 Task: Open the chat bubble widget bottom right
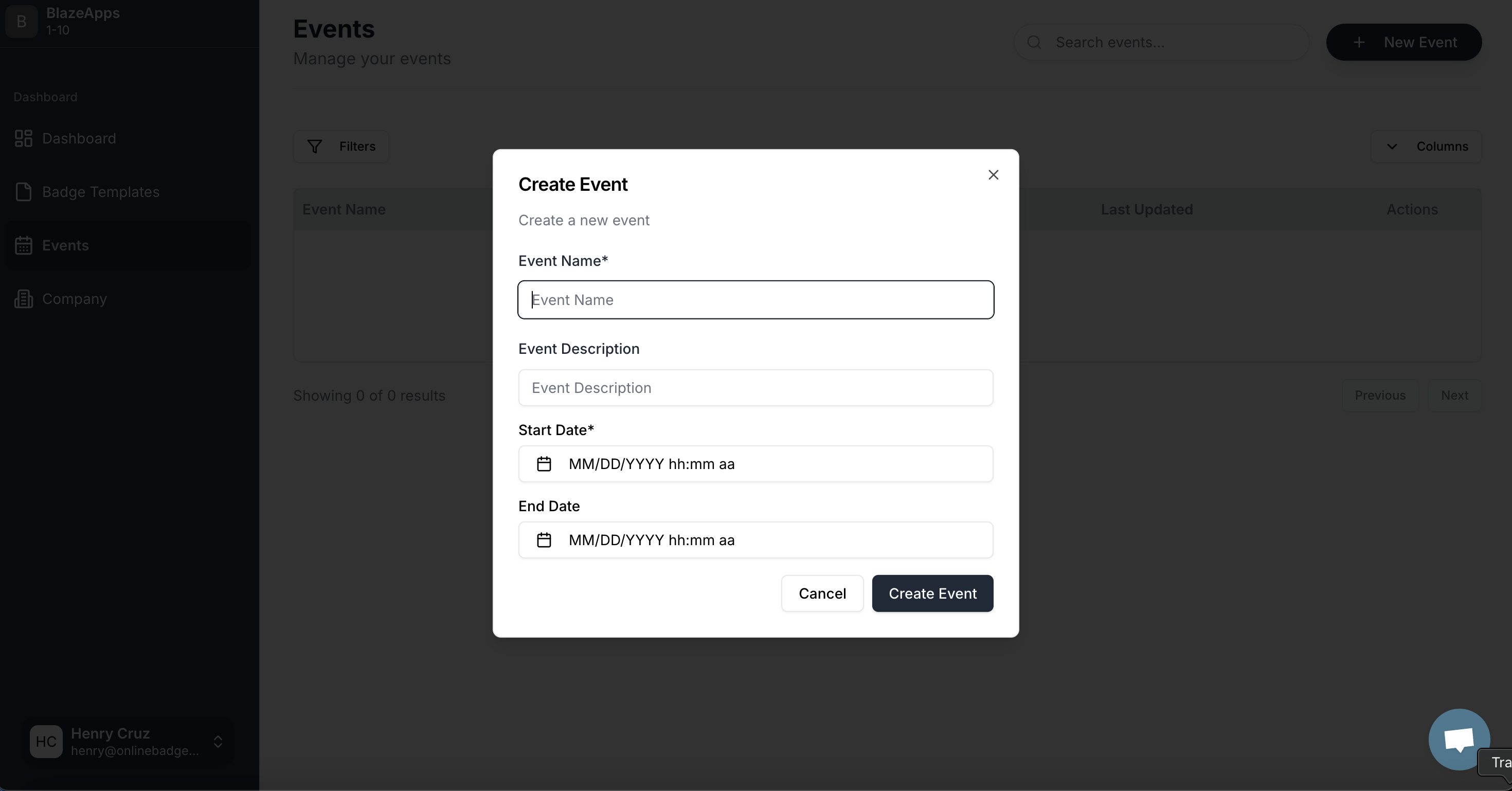pyautogui.click(x=1459, y=739)
